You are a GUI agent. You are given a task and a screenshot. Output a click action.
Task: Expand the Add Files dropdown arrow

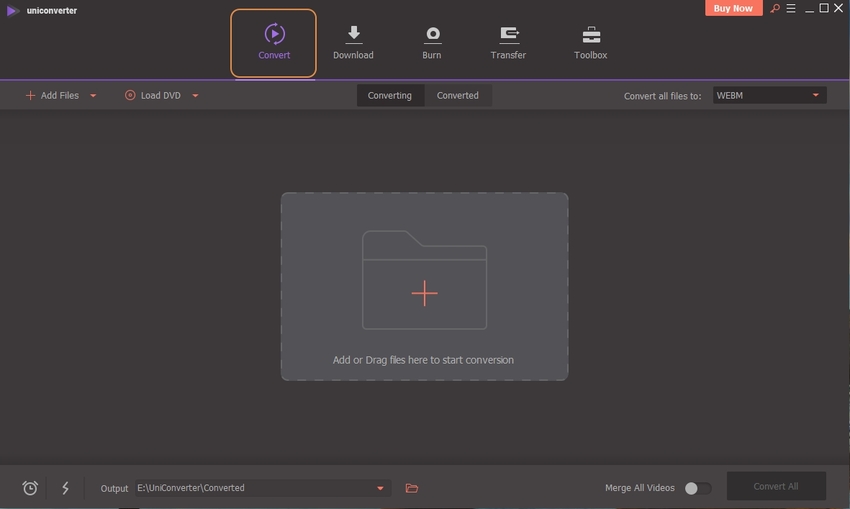[93, 96]
